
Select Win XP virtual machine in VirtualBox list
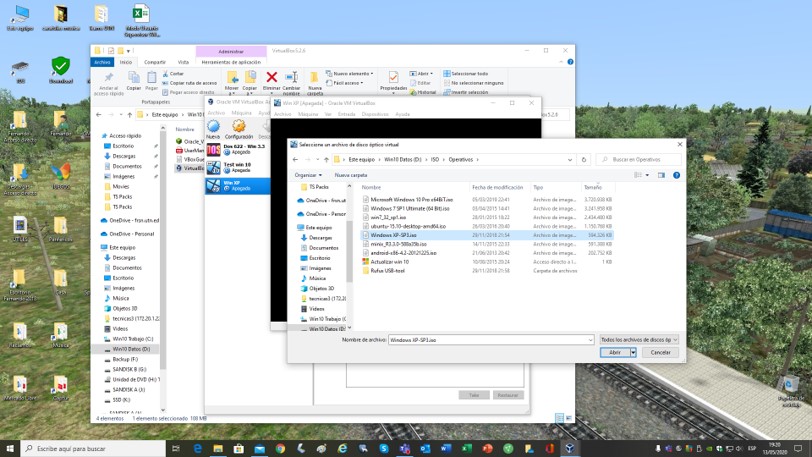[238, 185]
